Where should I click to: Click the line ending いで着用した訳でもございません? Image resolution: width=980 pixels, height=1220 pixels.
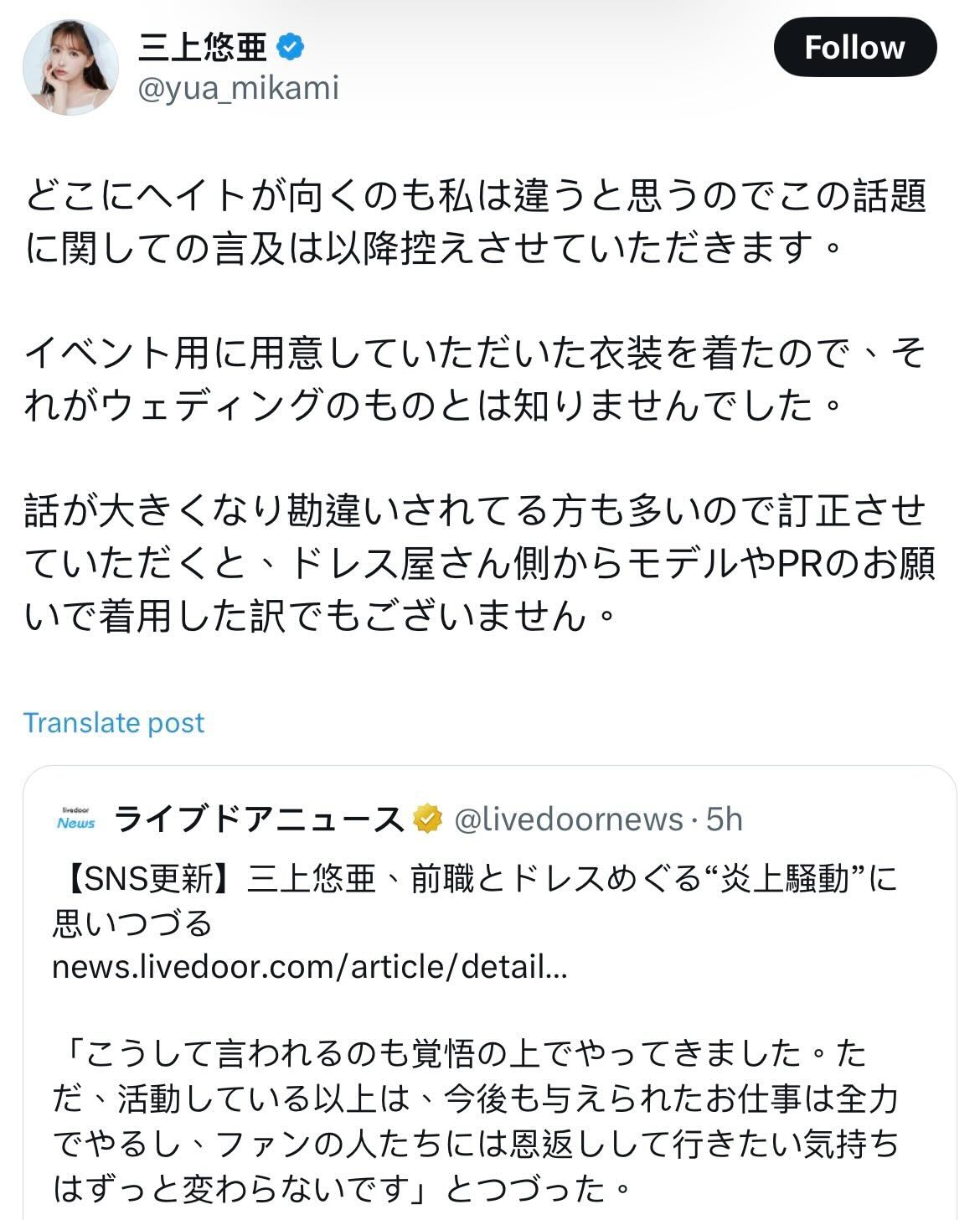[320, 616]
